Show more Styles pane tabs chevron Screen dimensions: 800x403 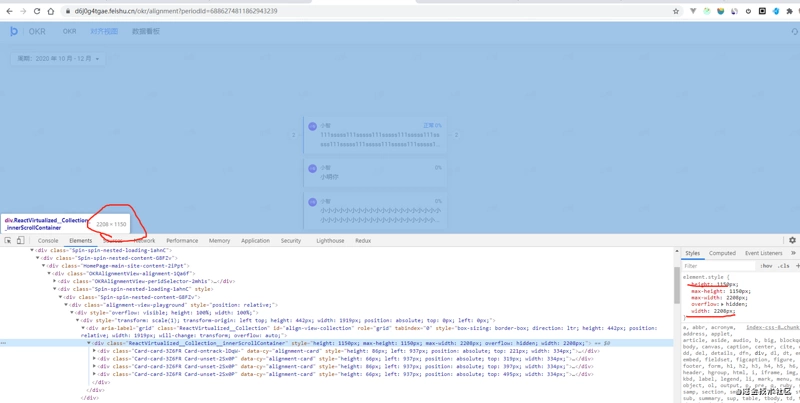(x=793, y=253)
